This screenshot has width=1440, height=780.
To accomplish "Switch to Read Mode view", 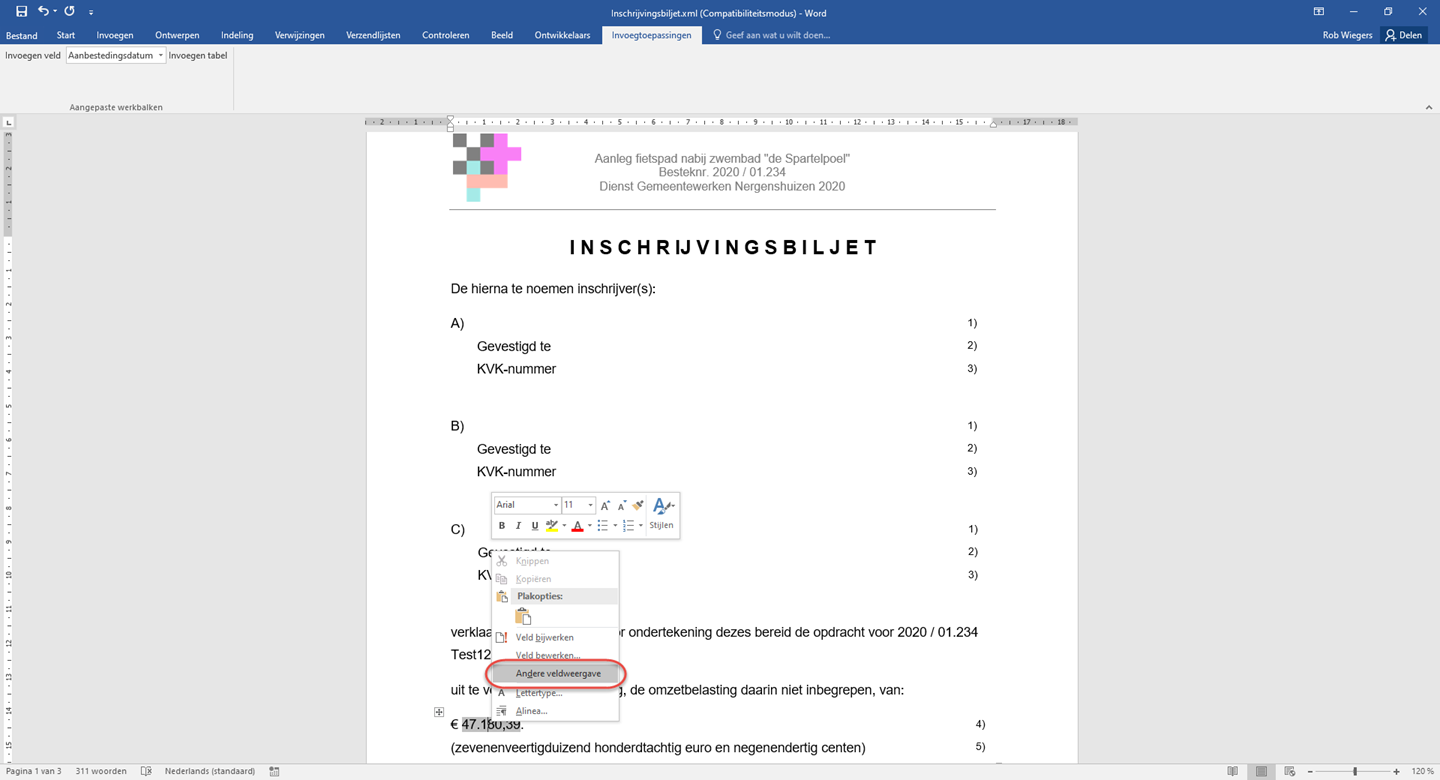I will coord(1233,771).
